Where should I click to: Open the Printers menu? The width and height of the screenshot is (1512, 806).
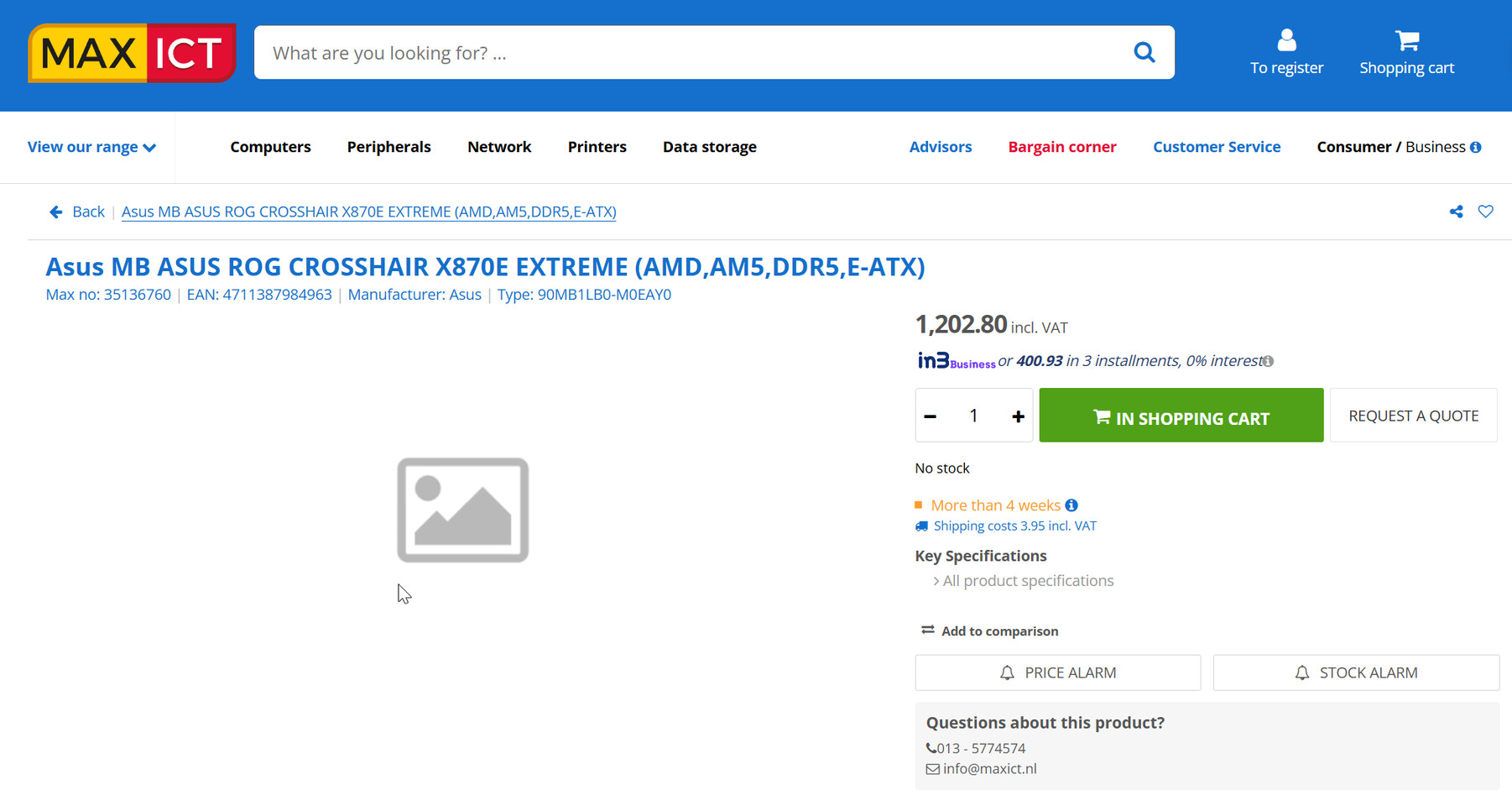[x=597, y=147]
